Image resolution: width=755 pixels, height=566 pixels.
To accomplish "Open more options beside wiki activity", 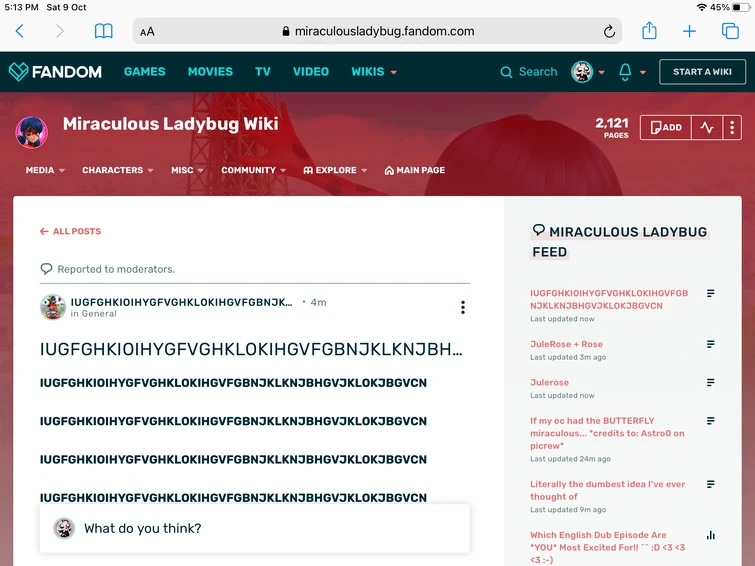I will point(732,128).
